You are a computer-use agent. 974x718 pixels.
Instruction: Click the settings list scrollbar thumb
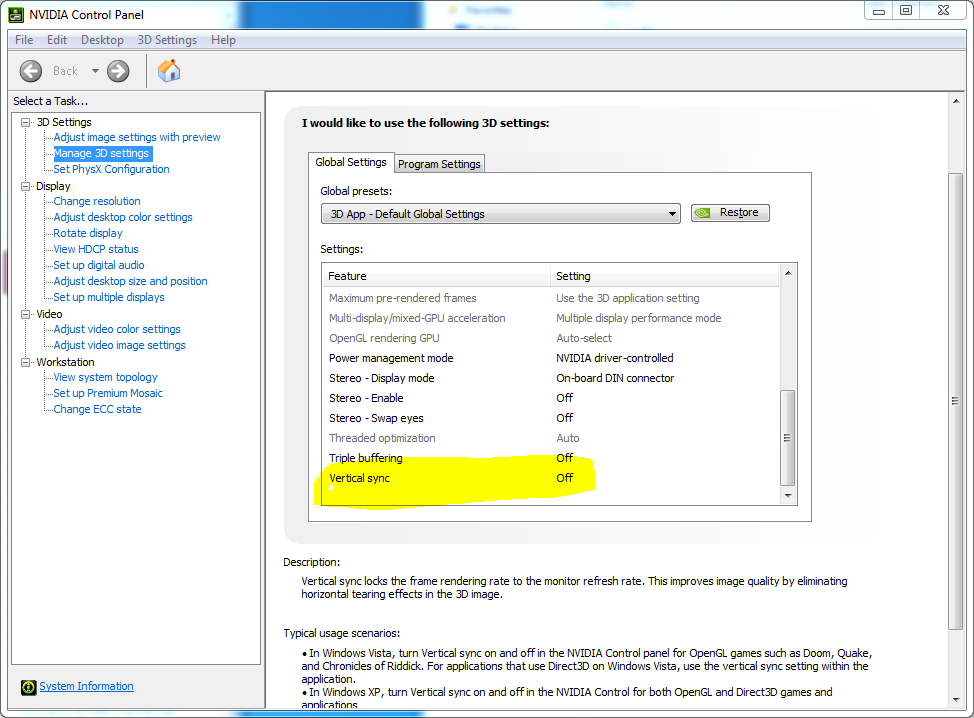click(788, 437)
